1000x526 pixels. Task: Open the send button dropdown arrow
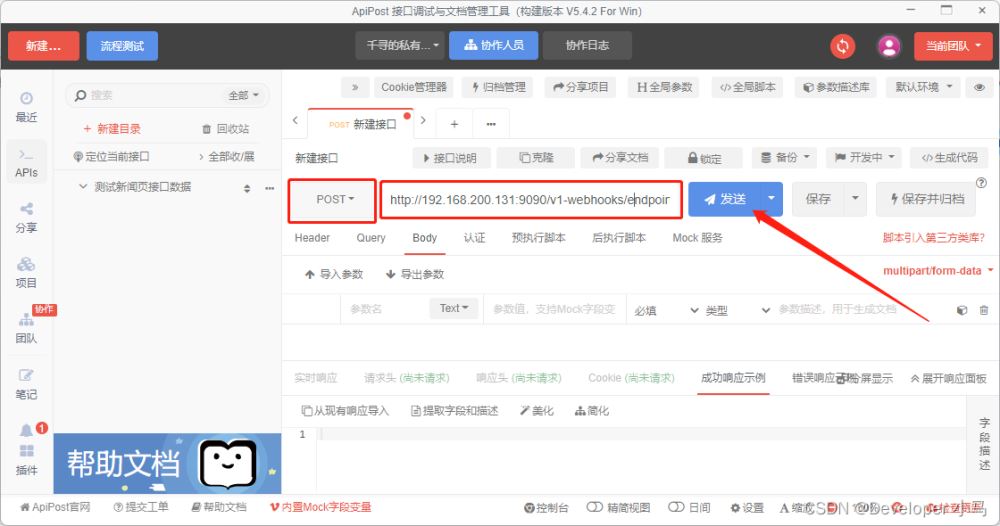[x=771, y=198]
